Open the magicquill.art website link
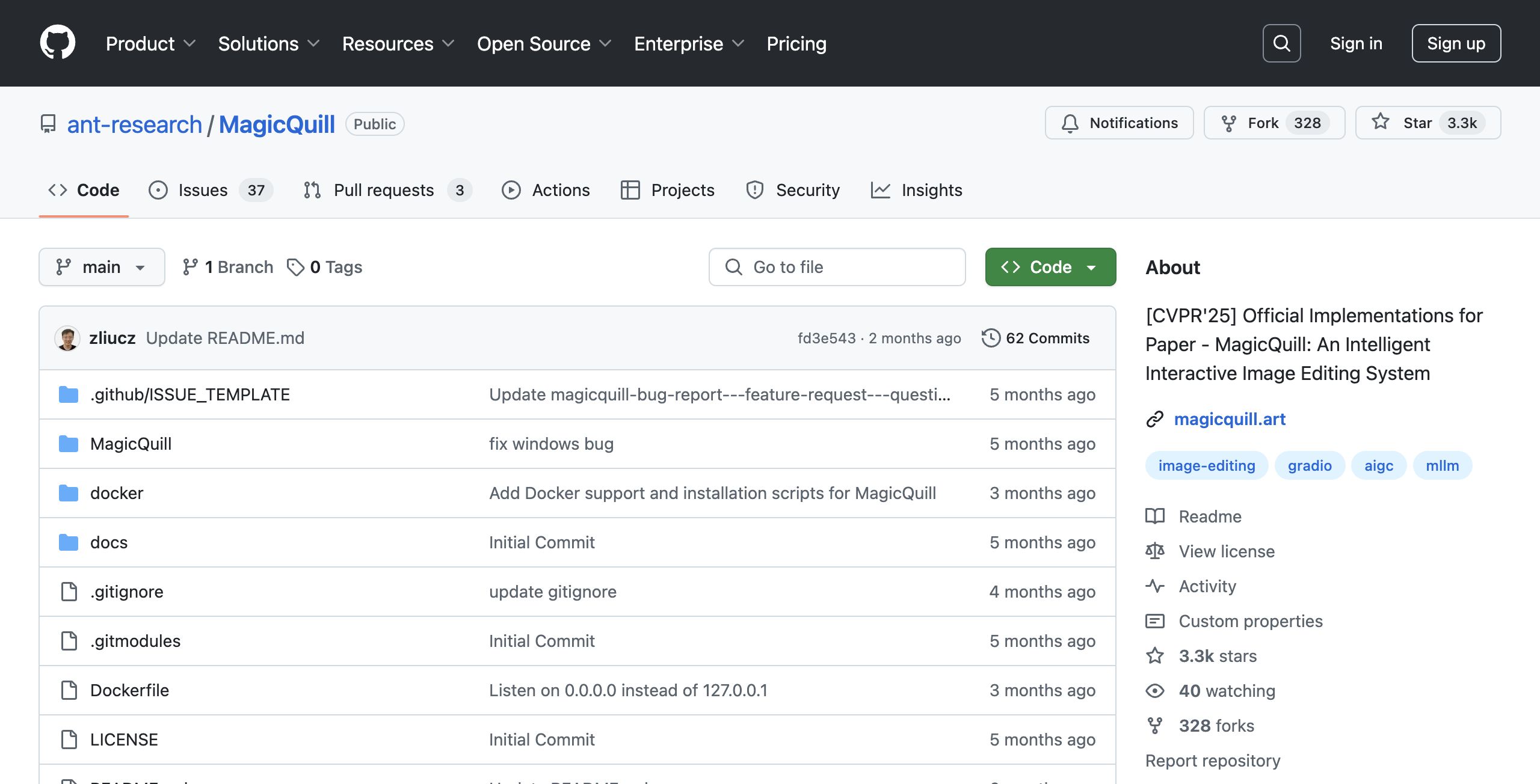This screenshot has width=1540, height=784. 1230,419
